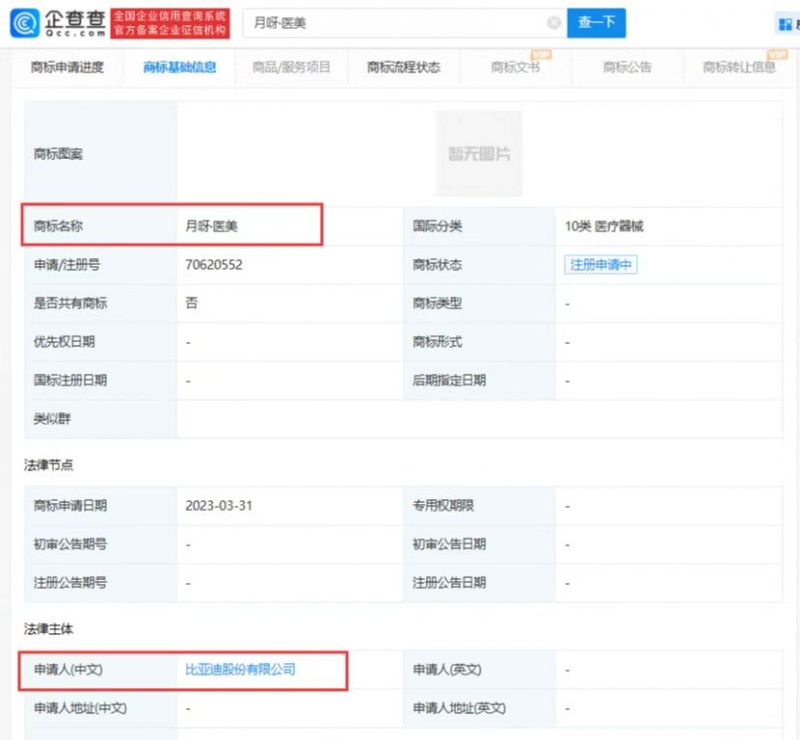This screenshot has width=800, height=740.
Task: Click the 后期指定日期 label
Action: 449,380
